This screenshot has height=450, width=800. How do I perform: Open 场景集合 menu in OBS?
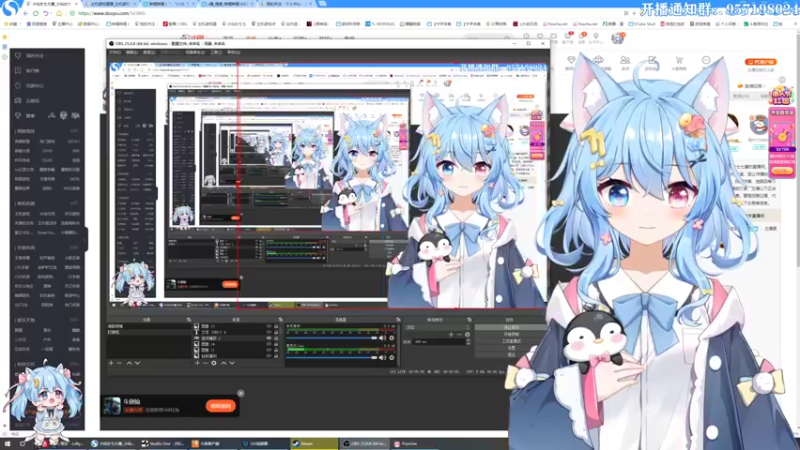(195, 53)
